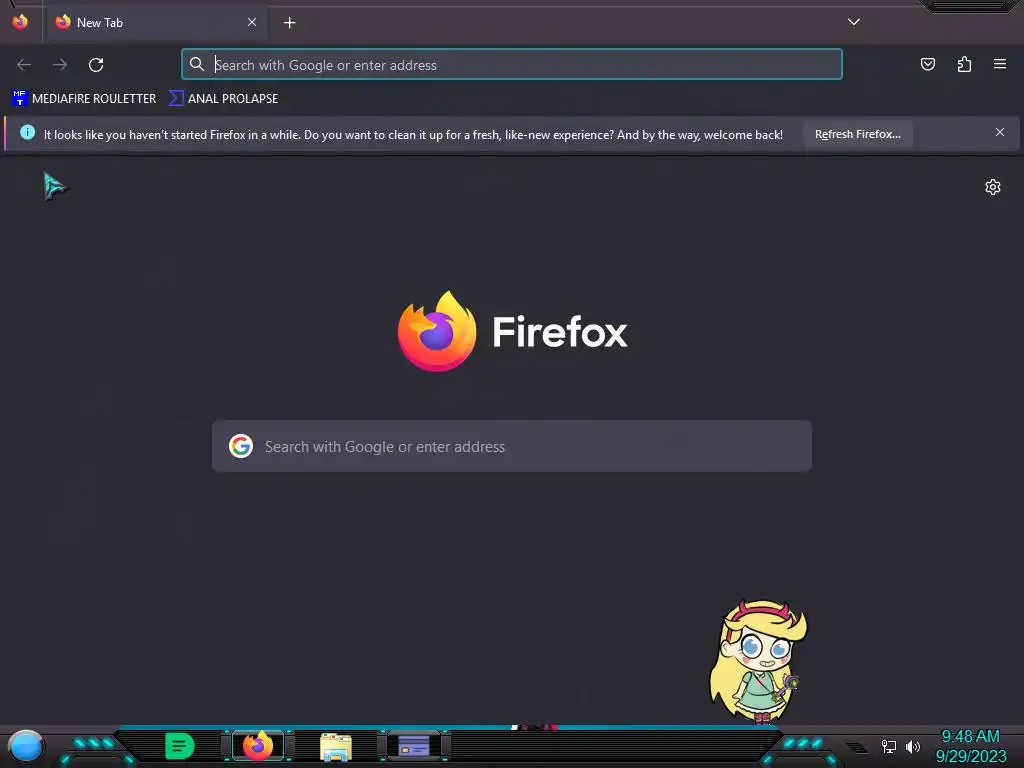The width and height of the screenshot is (1024, 768).
Task: Open volume control tray icon
Action: [x=912, y=746]
